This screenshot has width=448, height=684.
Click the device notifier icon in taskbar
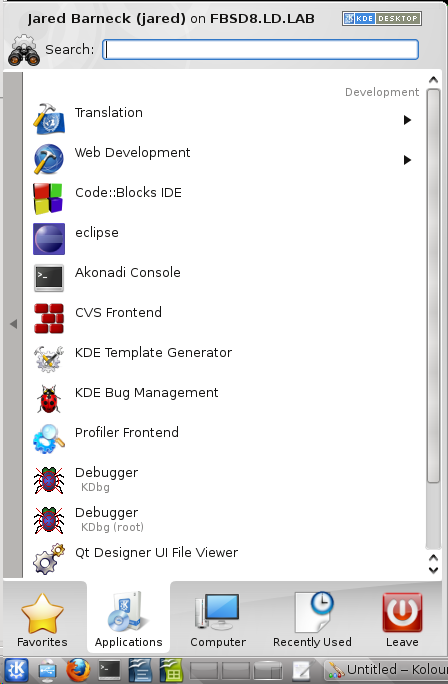pos(48,671)
